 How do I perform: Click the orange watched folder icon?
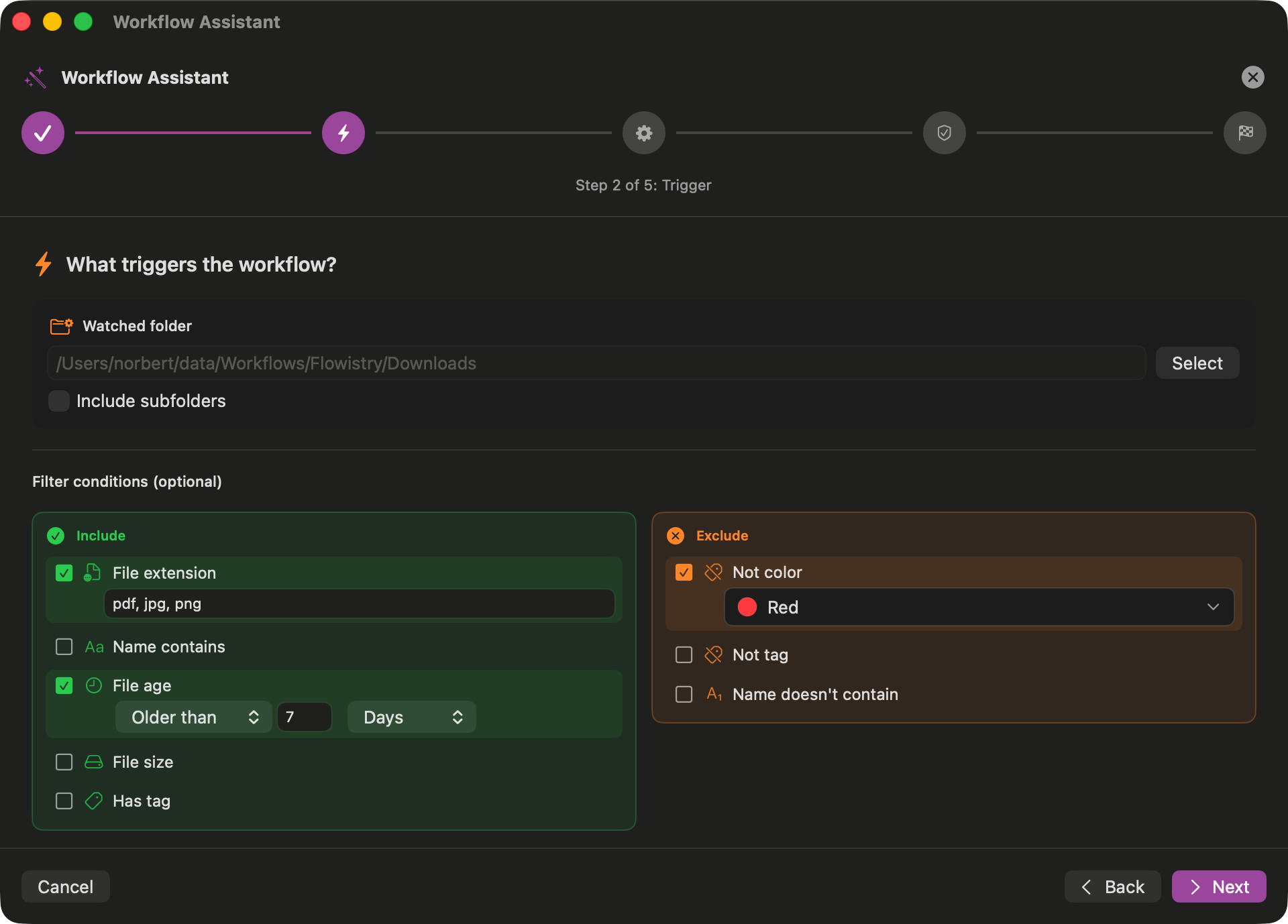click(62, 327)
